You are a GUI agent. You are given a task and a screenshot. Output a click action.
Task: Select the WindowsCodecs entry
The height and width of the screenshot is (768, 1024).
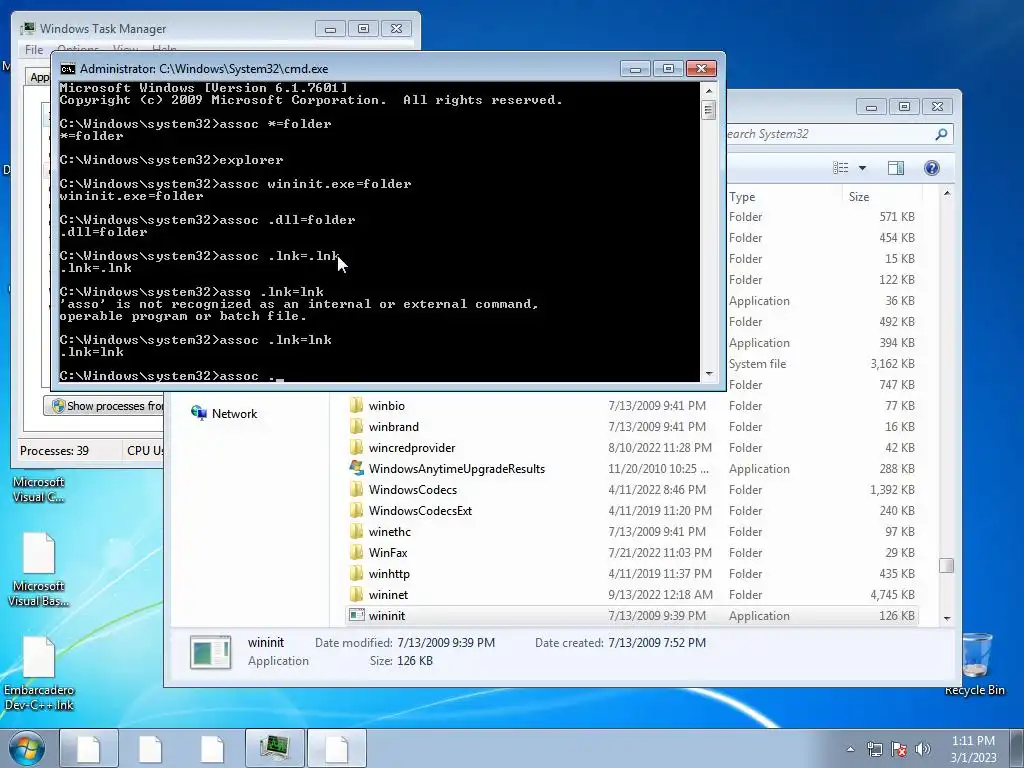[632, 489]
